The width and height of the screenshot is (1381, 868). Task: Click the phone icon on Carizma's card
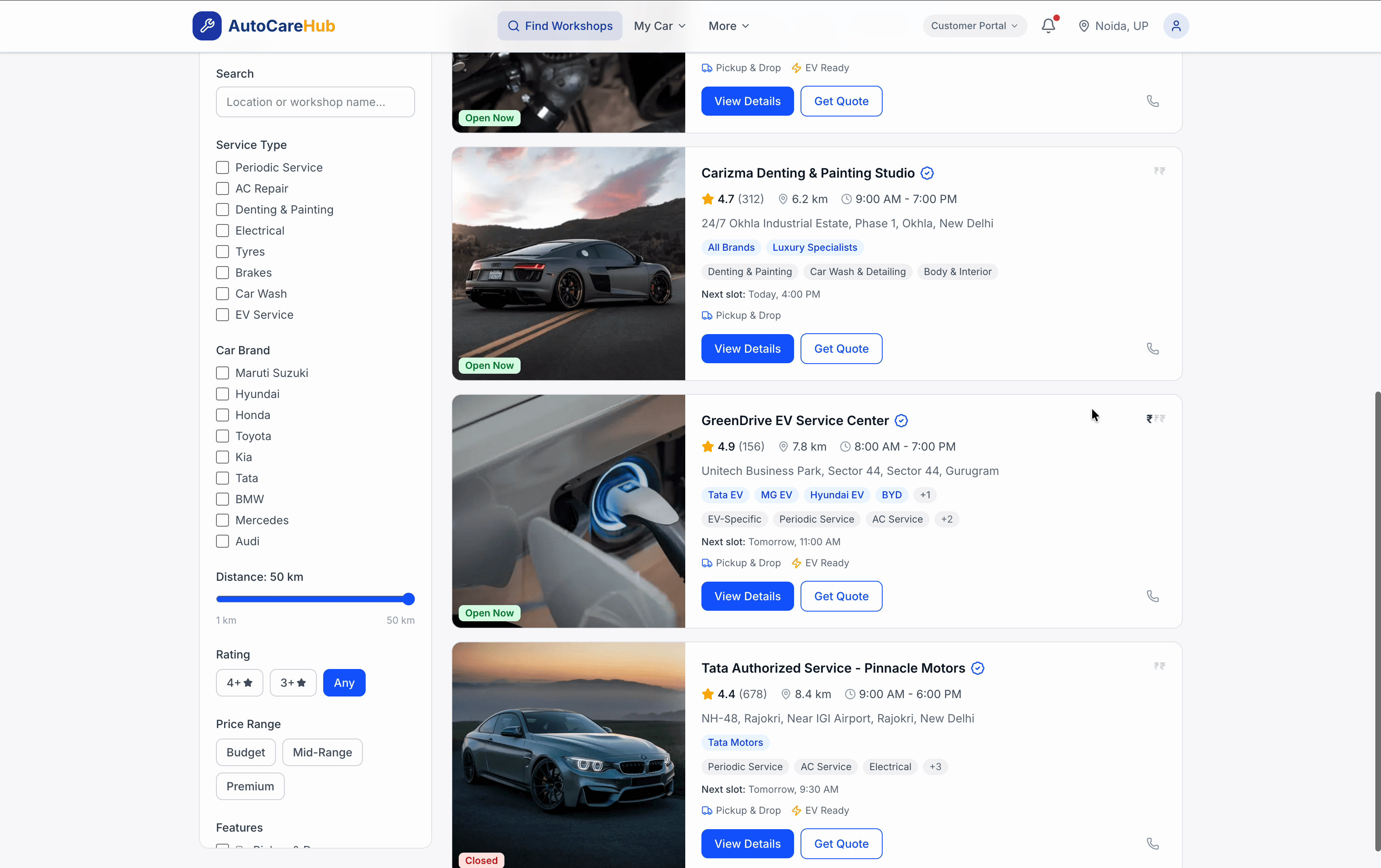[1153, 349]
